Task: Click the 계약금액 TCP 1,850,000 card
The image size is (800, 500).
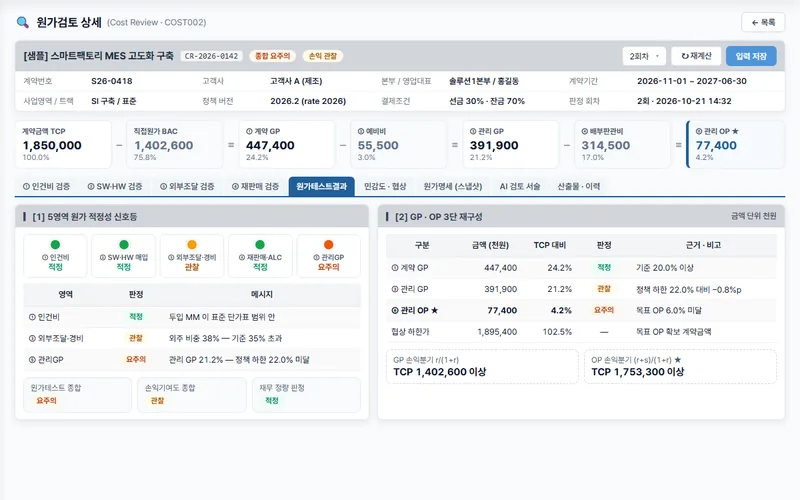Action: [63, 144]
